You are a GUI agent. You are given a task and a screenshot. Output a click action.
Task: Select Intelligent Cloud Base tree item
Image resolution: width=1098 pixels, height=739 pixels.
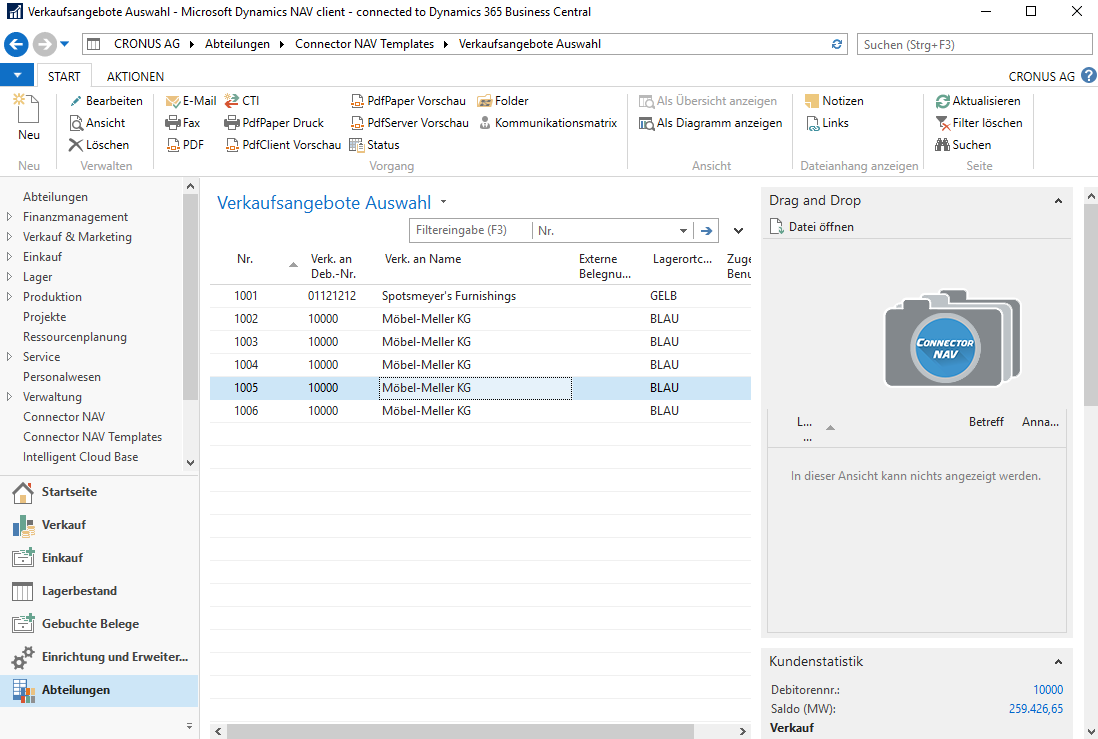click(x=81, y=457)
